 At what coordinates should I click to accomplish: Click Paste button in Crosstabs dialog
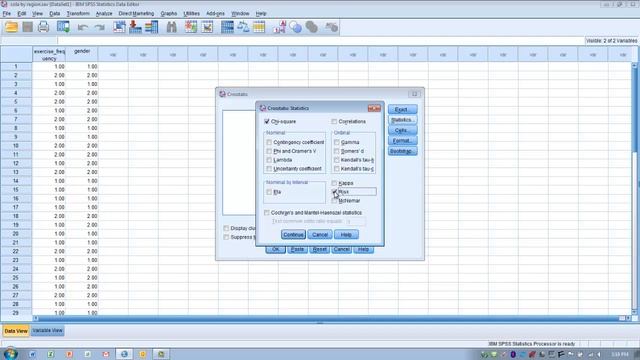[x=297, y=249]
